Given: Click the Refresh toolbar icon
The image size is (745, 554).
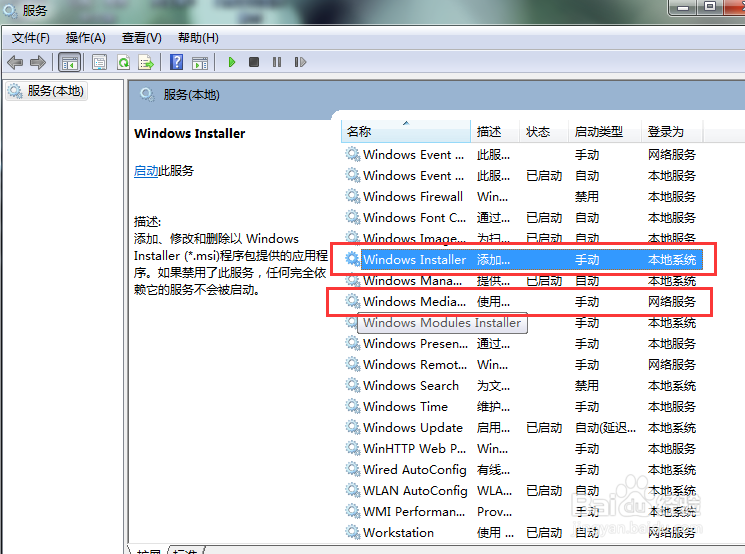Looking at the screenshot, I should coord(124,62).
